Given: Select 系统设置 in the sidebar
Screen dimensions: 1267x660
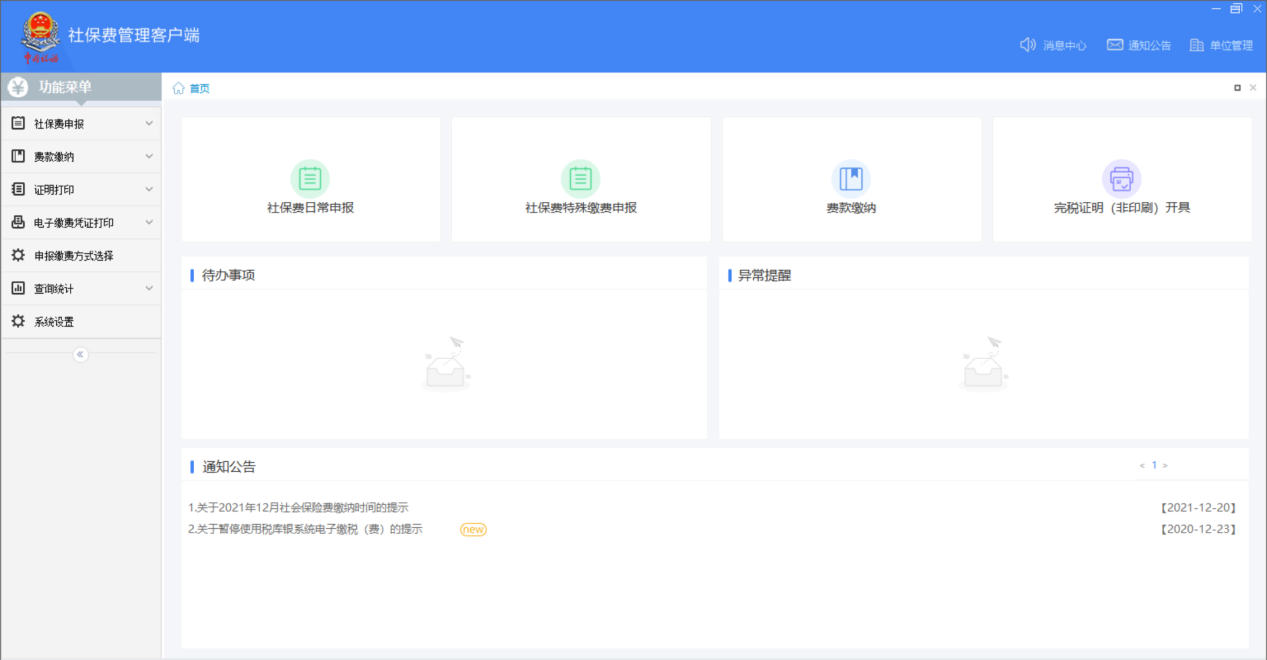Looking at the screenshot, I should point(54,322).
